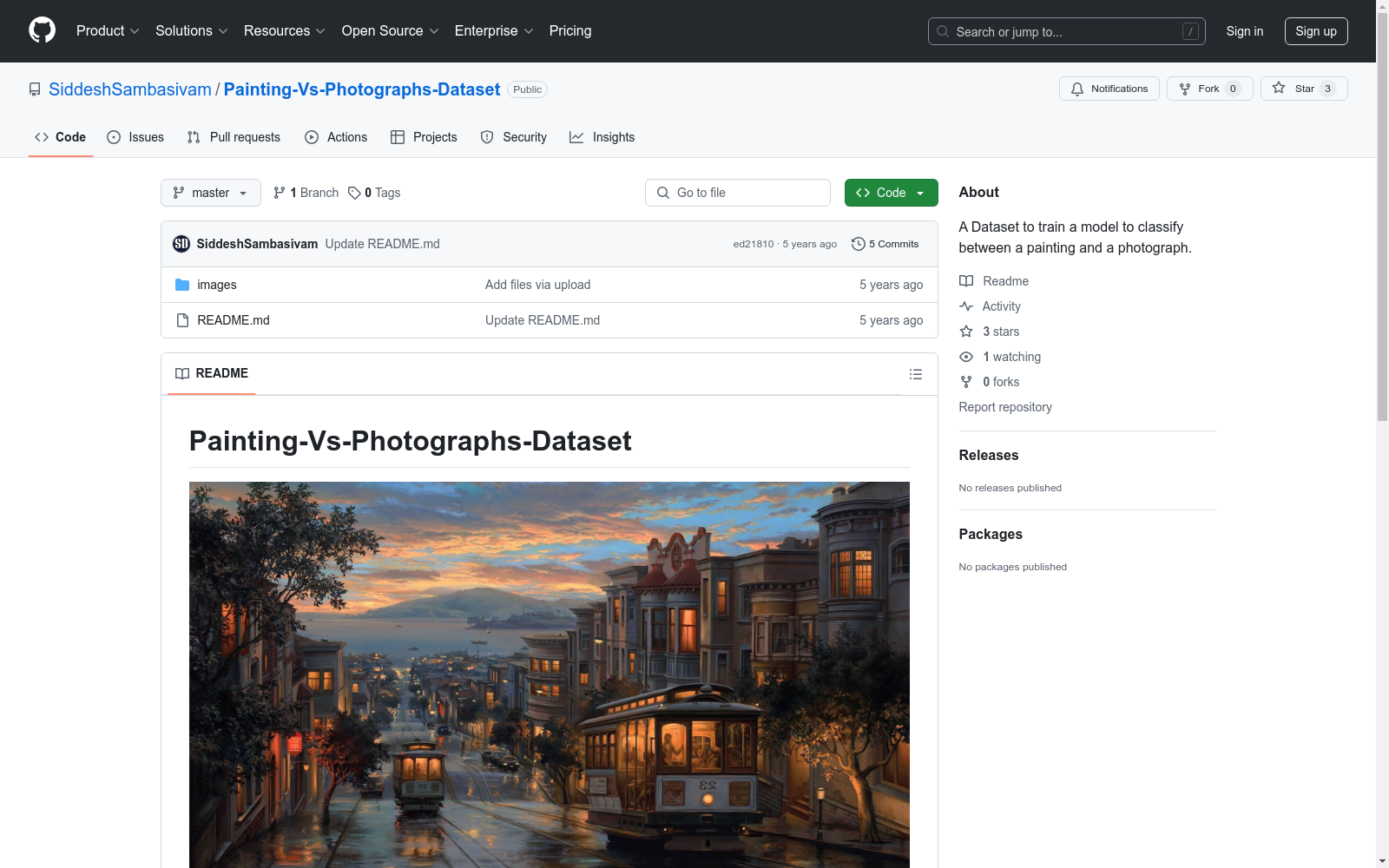The image size is (1389, 868).
Task: Open the Projects tab
Action: 424,137
